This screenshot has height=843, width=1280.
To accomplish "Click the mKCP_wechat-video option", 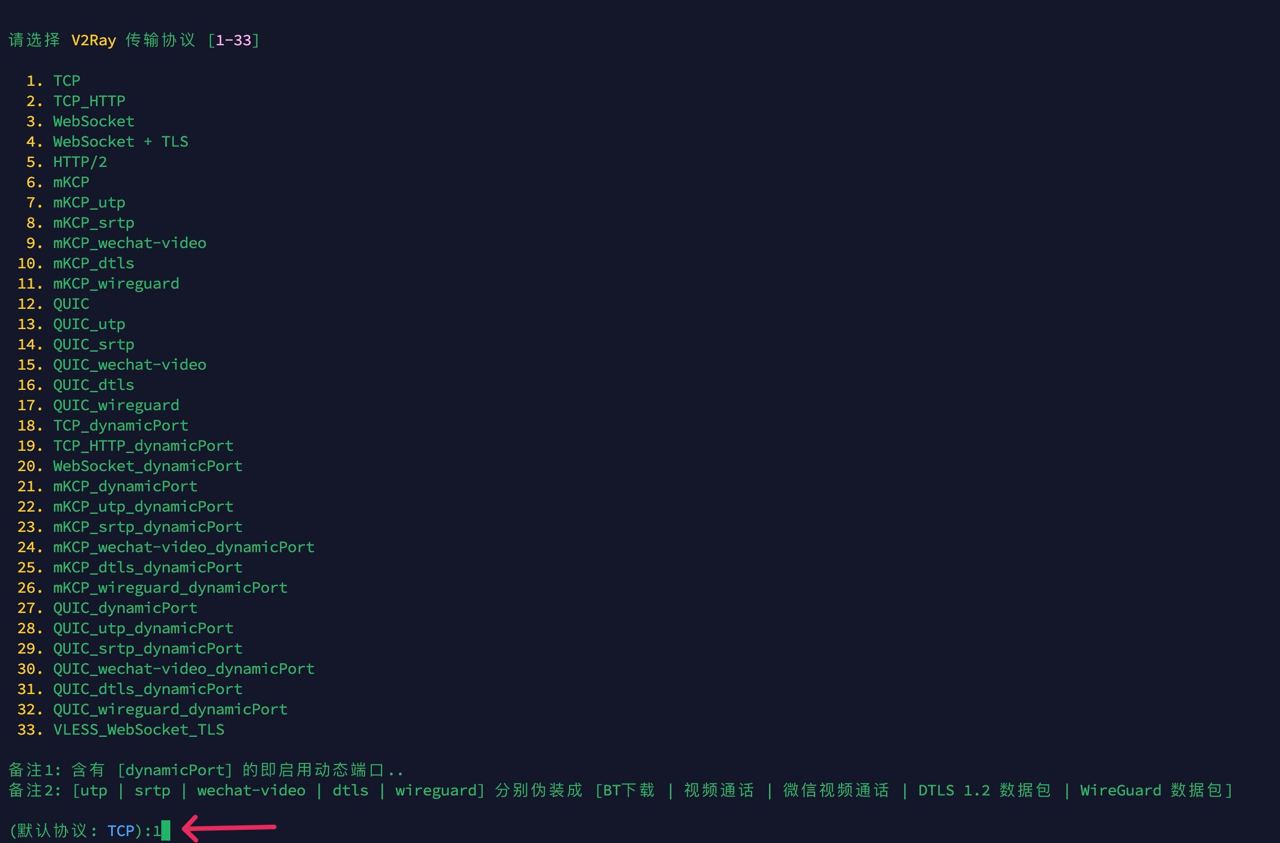I will pos(129,243).
